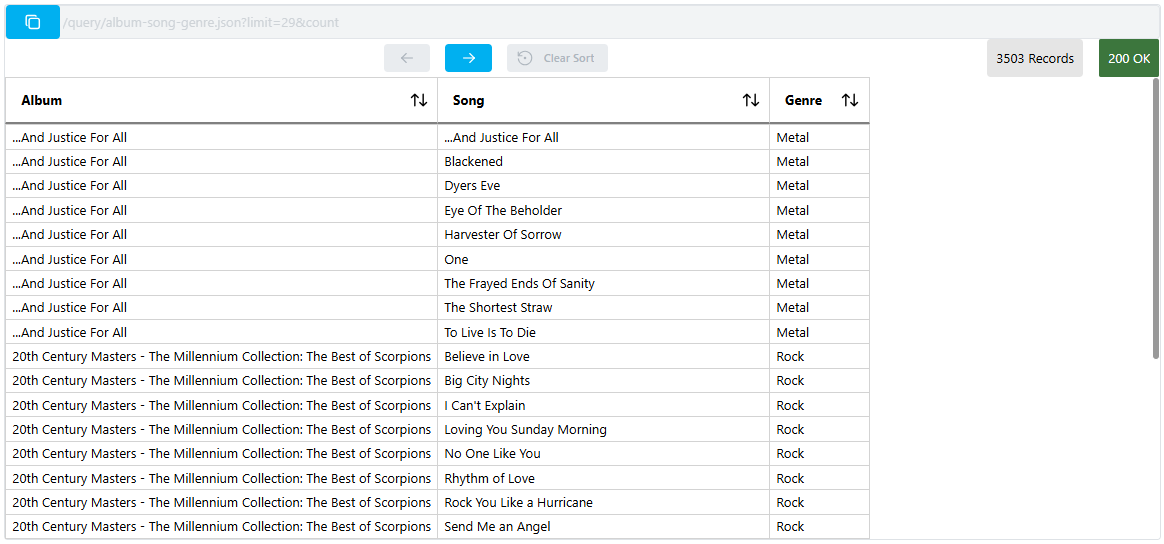Select the Album column header text
Image resolution: width=1164 pixels, height=544 pixels.
pos(42,100)
